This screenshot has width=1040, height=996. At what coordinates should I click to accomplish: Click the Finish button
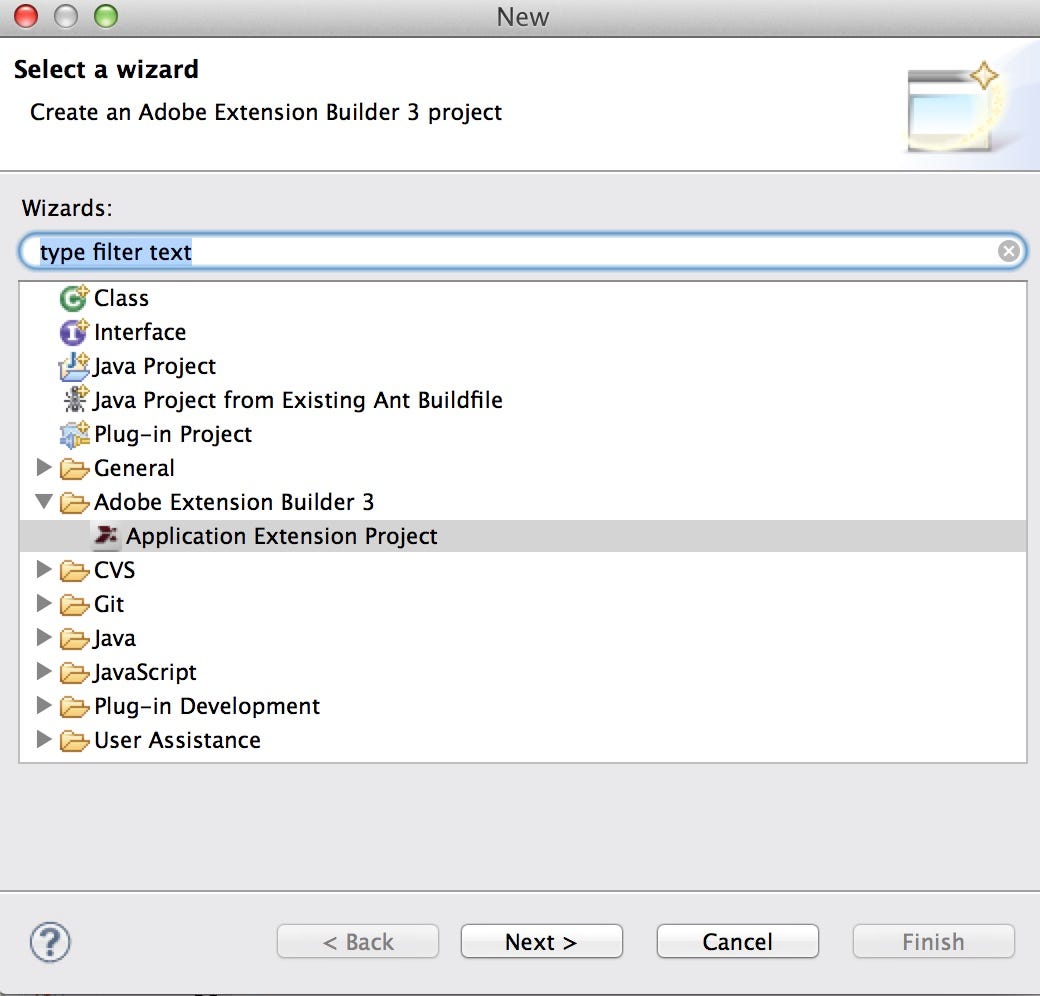[933, 942]
